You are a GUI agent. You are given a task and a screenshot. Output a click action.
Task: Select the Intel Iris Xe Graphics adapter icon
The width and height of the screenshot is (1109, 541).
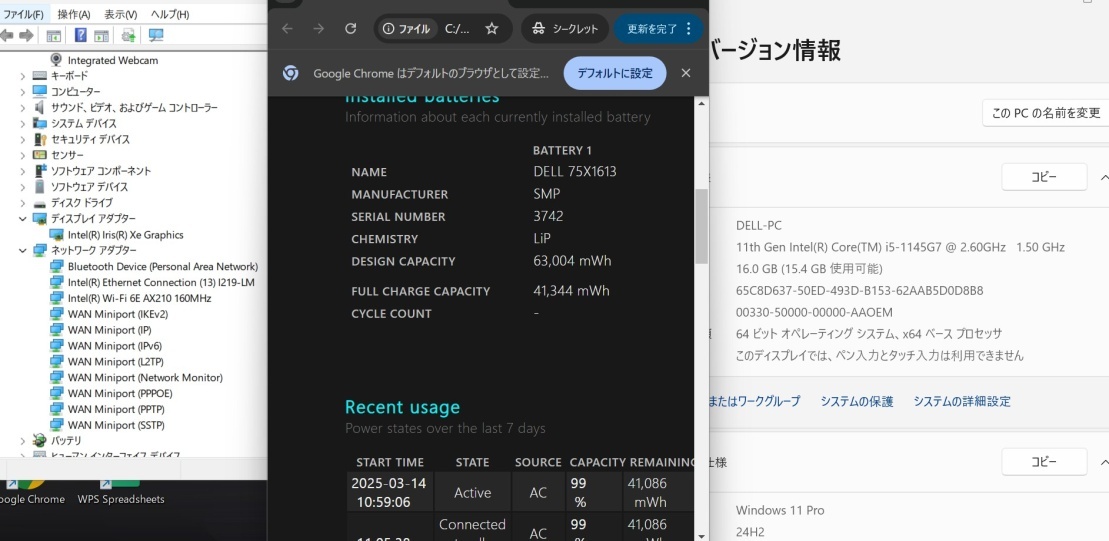(x=57, y=235)
